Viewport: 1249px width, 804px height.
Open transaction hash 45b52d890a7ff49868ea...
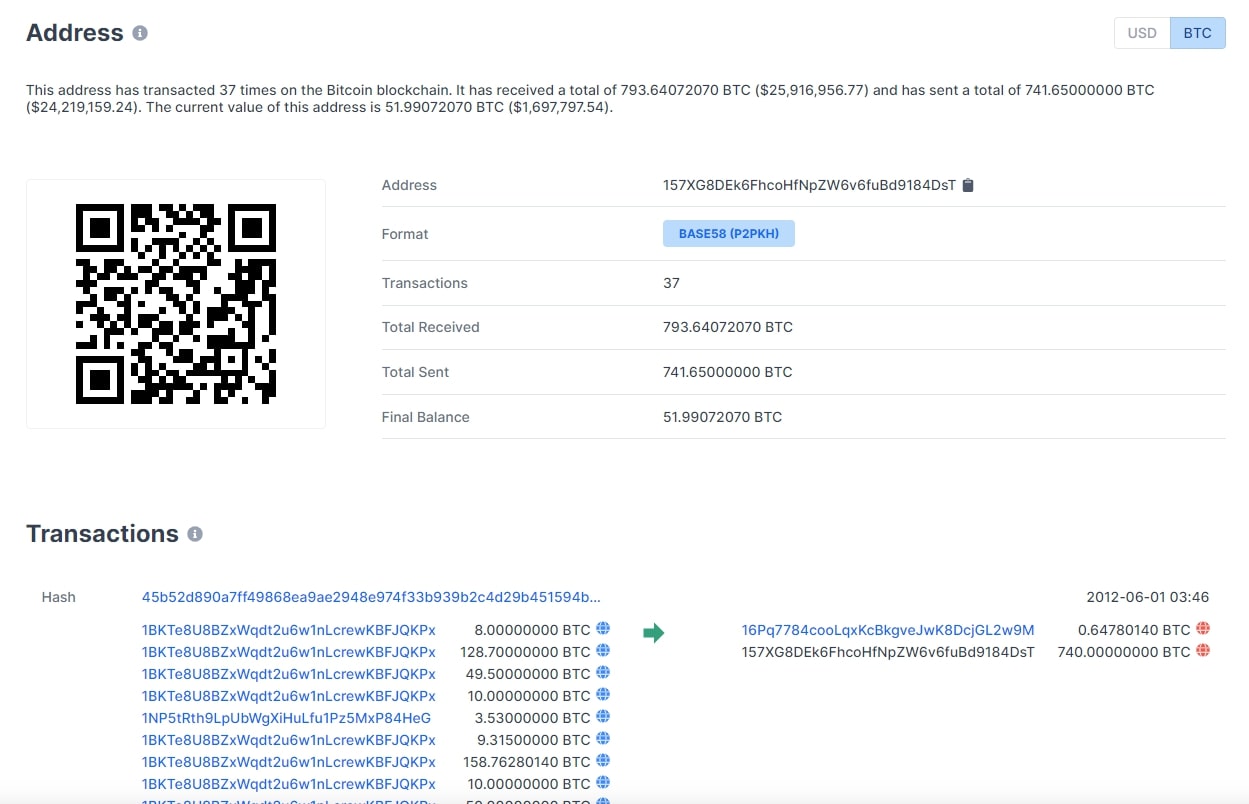click(372, 597)
